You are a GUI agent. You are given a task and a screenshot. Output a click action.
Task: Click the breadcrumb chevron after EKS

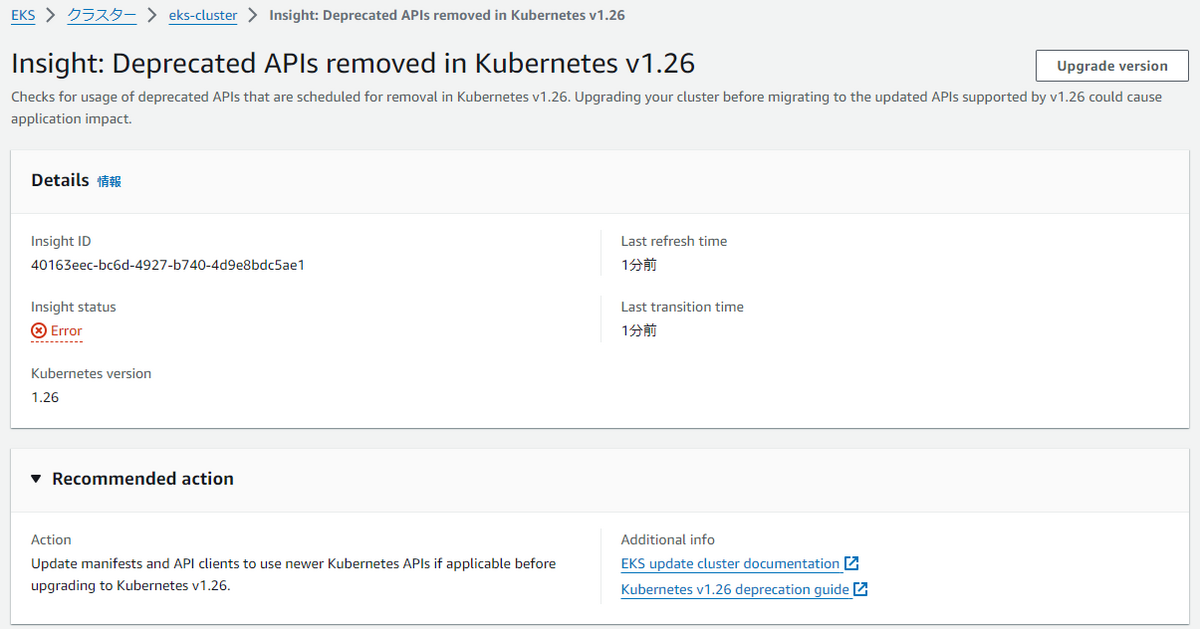click(x=51, y=16)
